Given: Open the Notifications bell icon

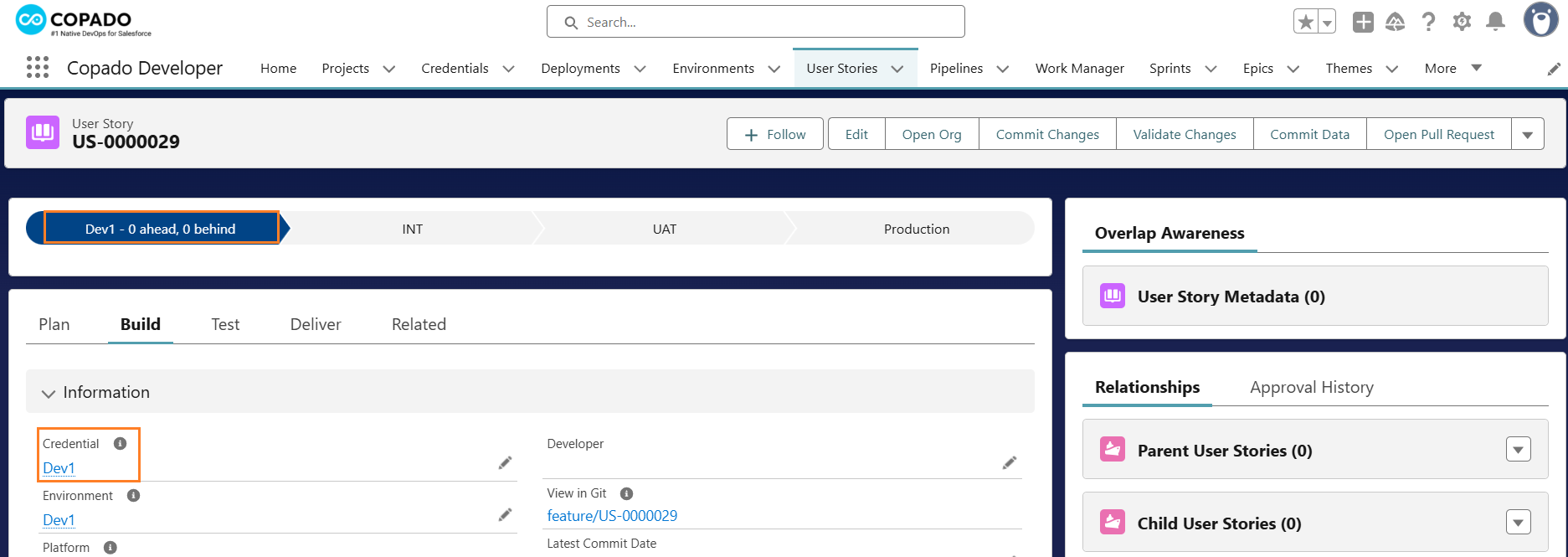Looking at the screenshot, I should pyautogui.click(x=1495, y=22).
